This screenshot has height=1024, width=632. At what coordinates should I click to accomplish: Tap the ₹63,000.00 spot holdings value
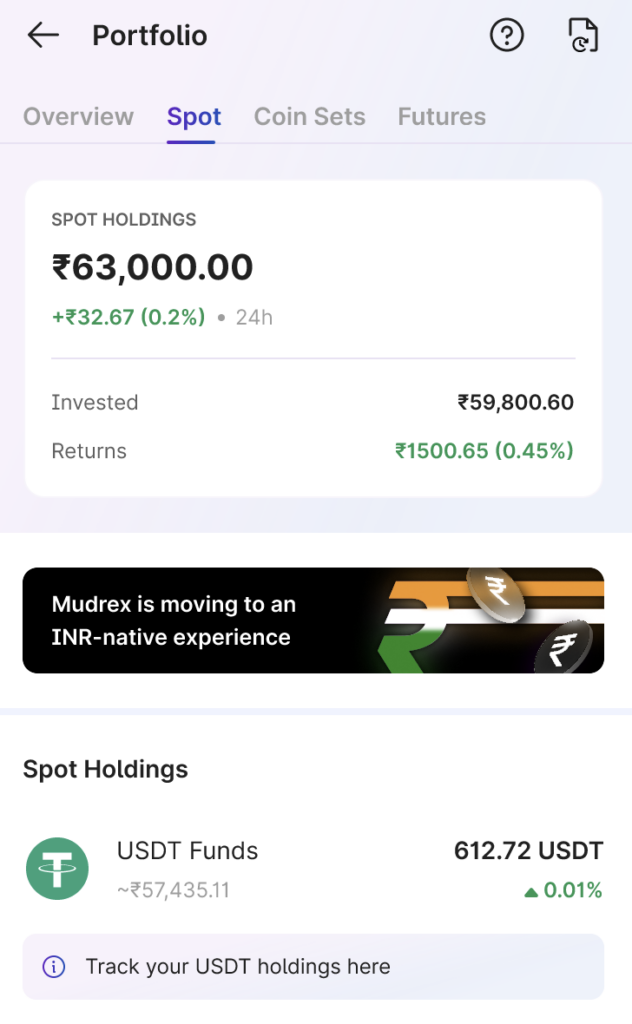152,268
